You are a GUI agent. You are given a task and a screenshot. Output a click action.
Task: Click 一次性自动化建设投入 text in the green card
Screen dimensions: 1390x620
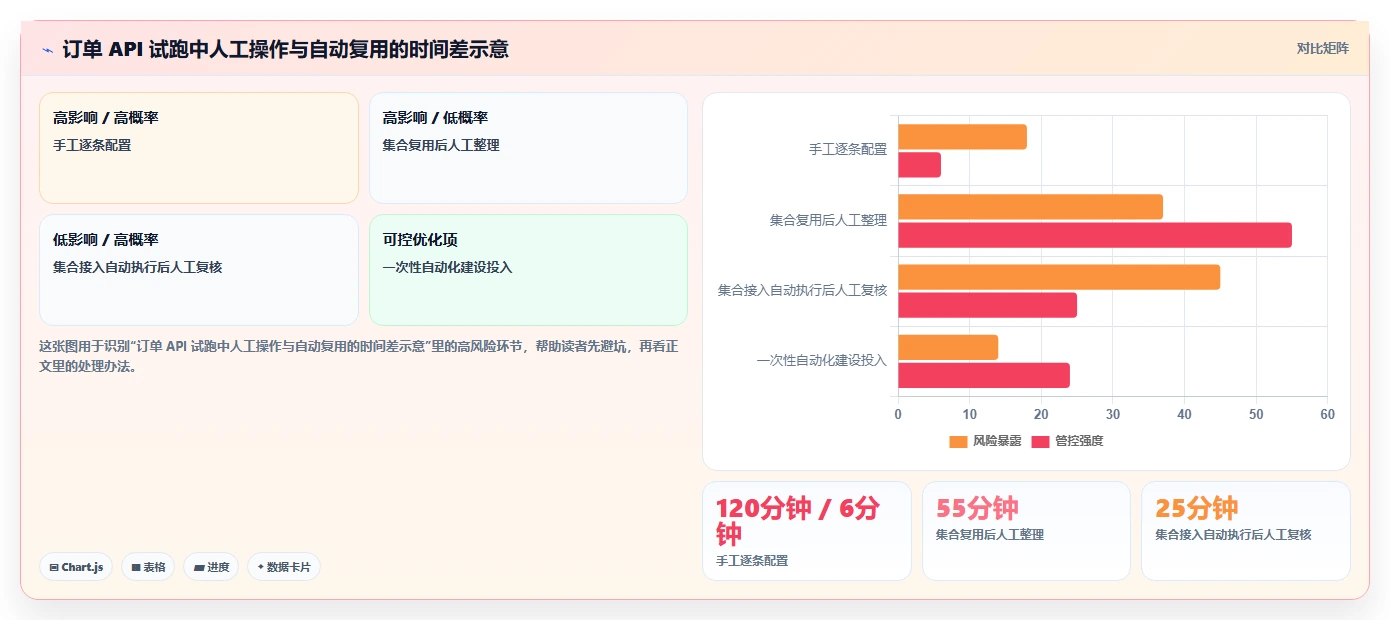(447, 267)
